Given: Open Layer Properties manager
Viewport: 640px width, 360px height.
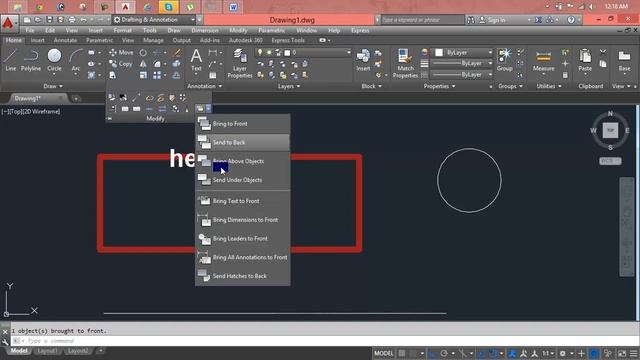Looking at the screenshot, I should pos(240,63).
